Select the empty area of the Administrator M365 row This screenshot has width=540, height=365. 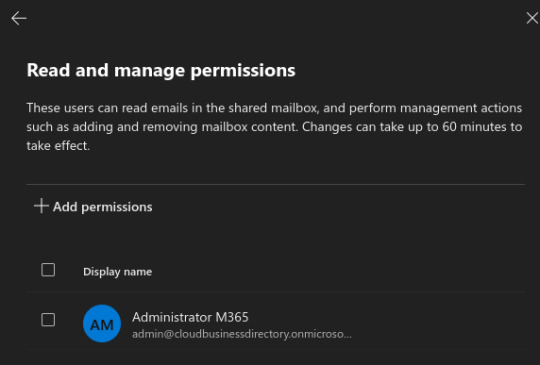[437, 324]
